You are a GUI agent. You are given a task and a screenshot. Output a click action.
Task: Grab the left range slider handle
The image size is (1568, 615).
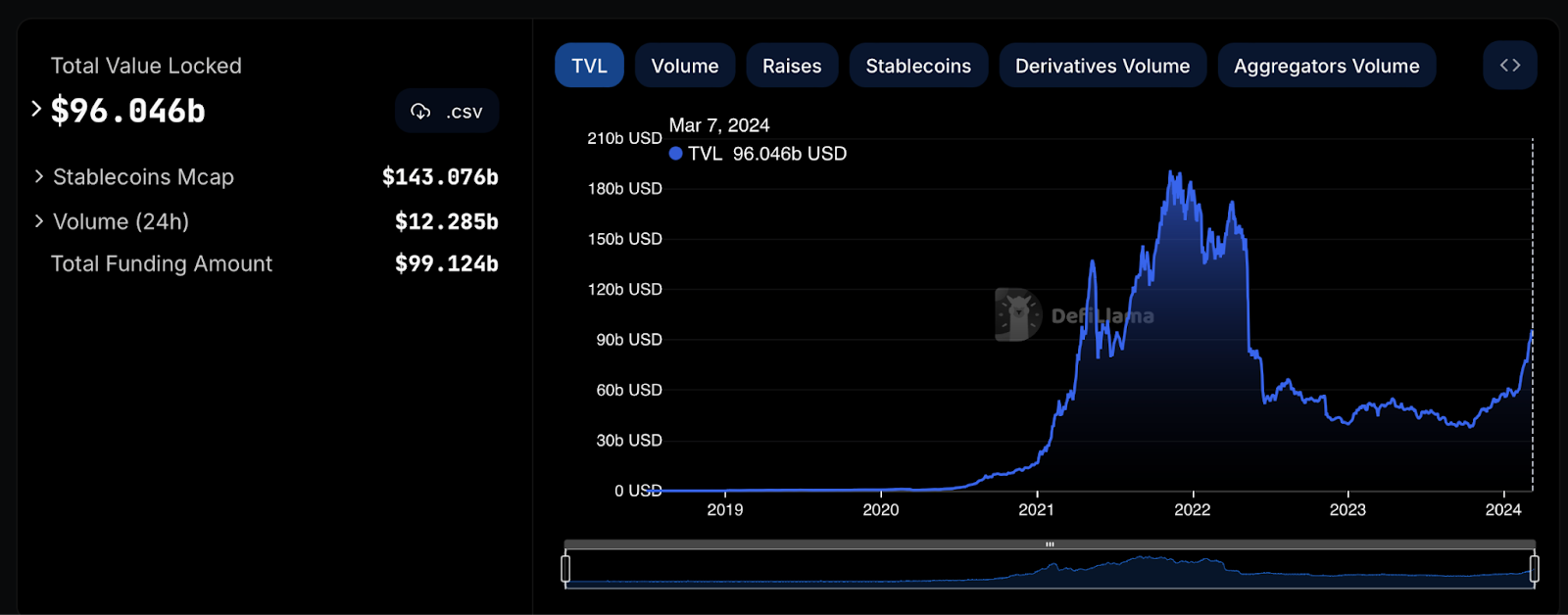coord(565,568)
